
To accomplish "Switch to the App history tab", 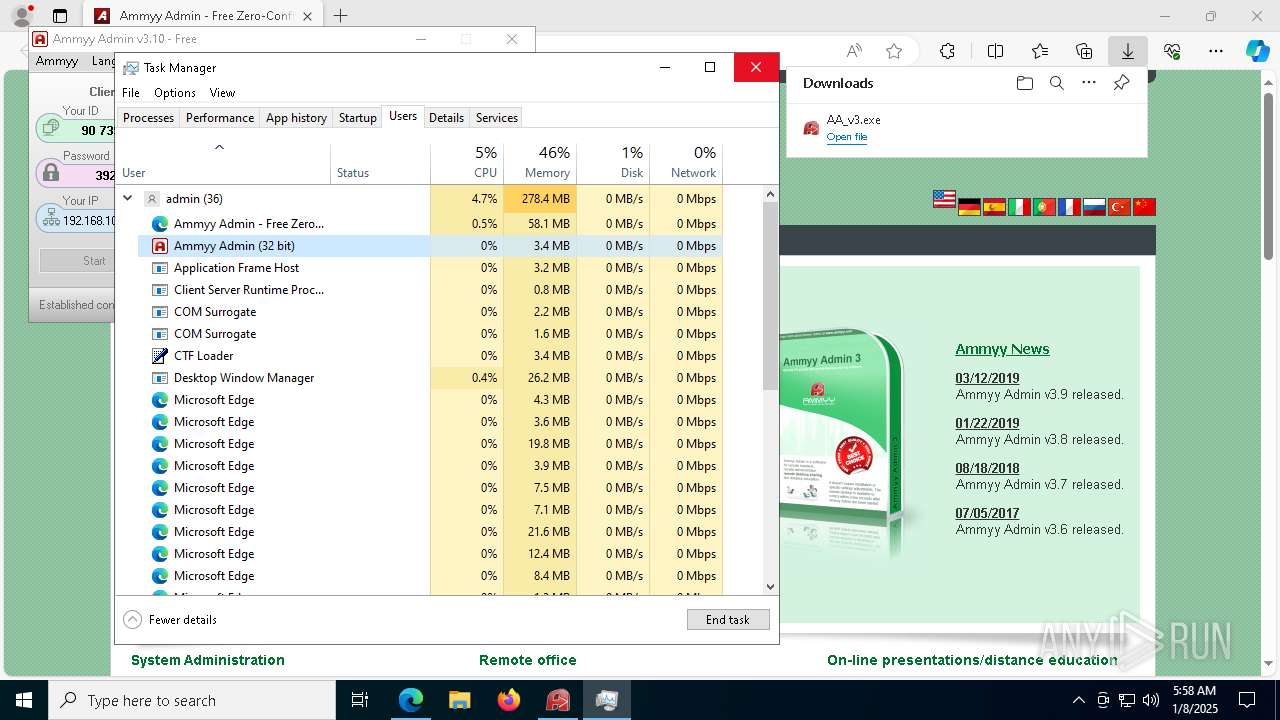I will pos(296,117).
